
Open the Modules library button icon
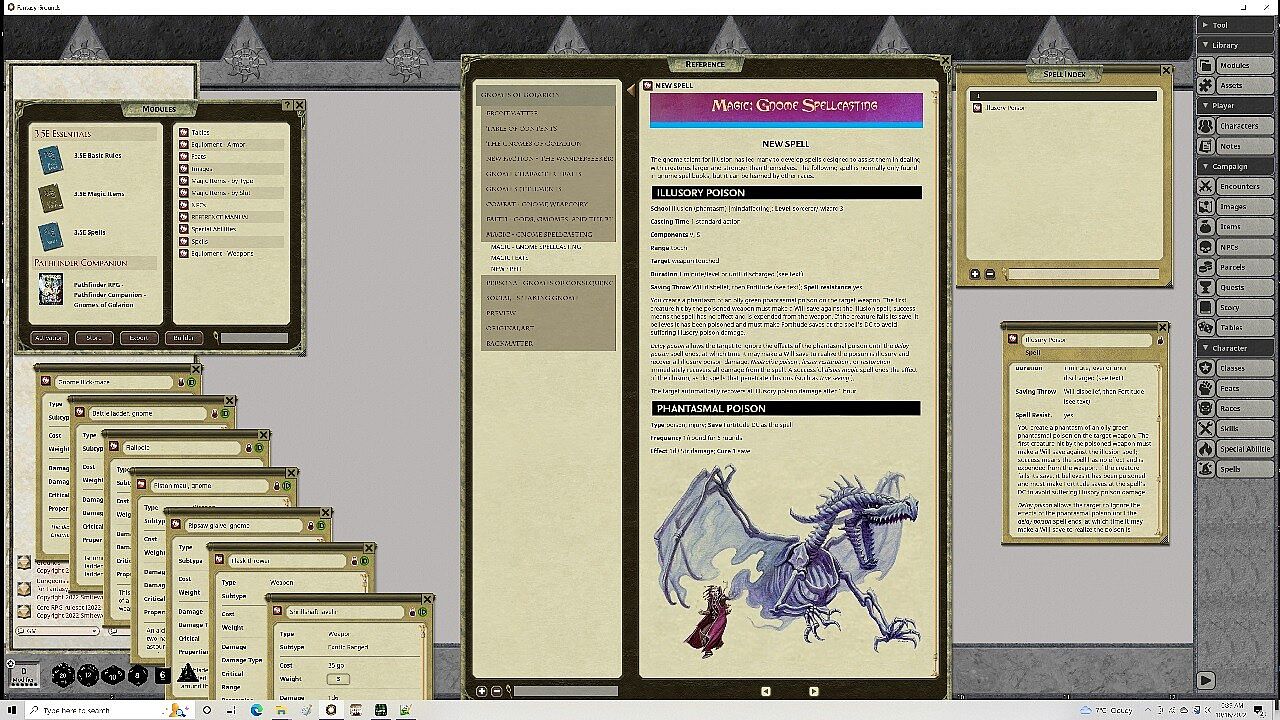[1206, 65]
